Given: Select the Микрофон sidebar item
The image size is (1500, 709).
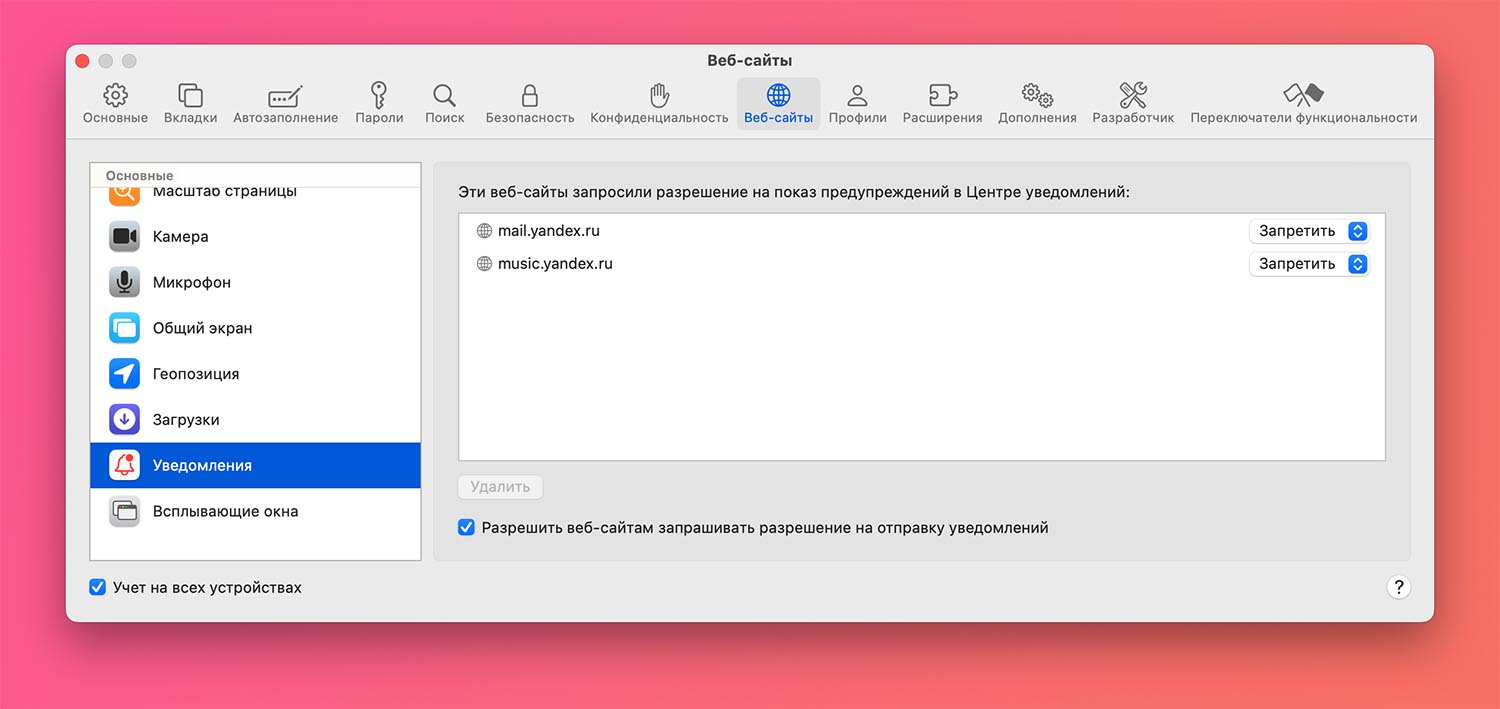Looking at the screenshot, I should (255, 283).
